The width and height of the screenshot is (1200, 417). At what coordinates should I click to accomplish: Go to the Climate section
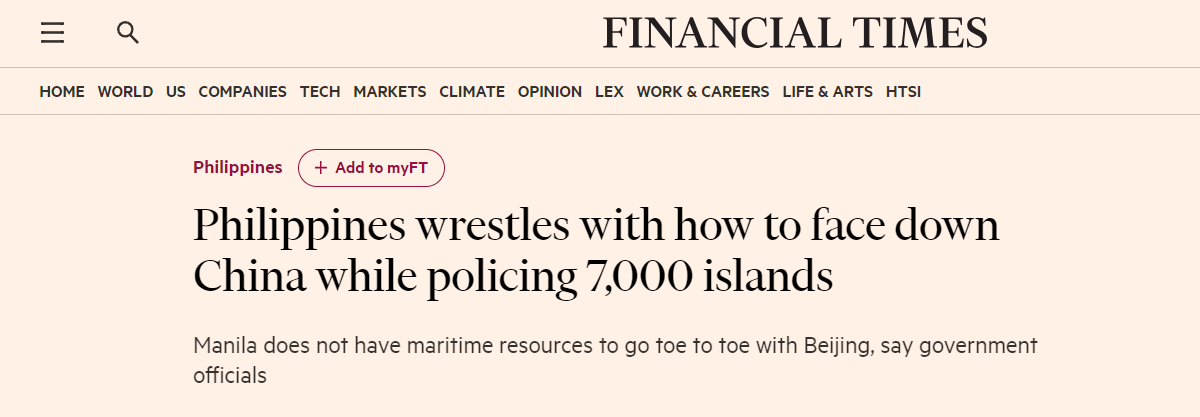pos(472,91)
